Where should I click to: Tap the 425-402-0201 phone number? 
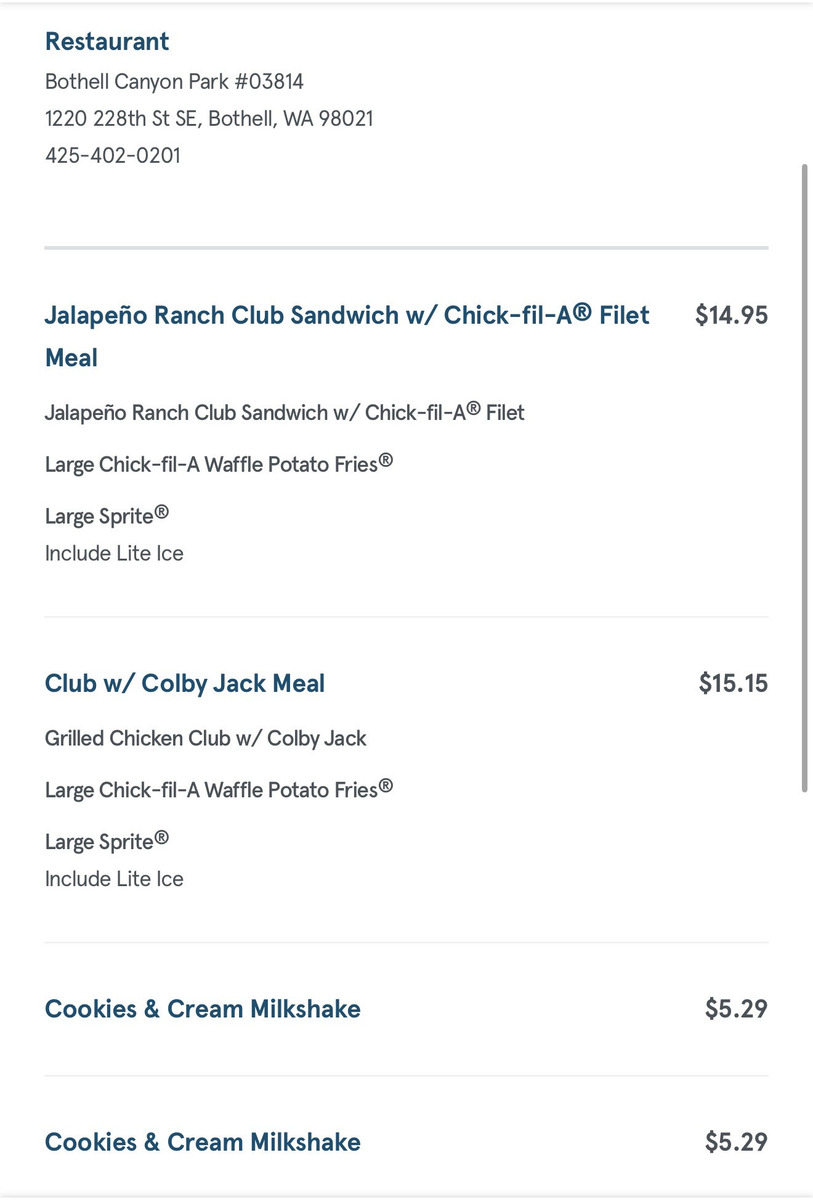tap(113, 156)
